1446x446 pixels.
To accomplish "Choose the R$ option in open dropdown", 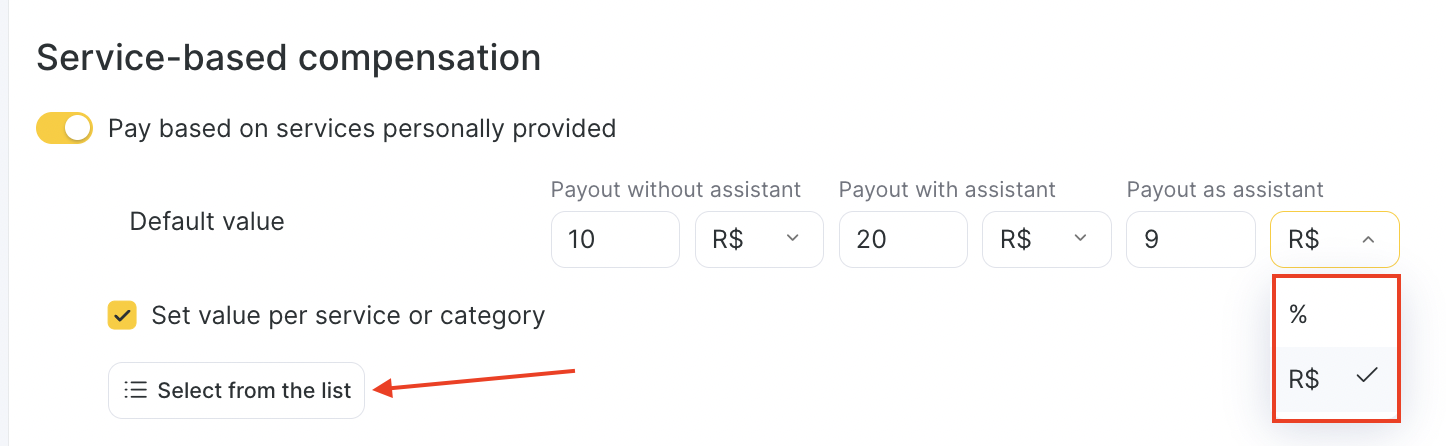I will [1334, 378].
